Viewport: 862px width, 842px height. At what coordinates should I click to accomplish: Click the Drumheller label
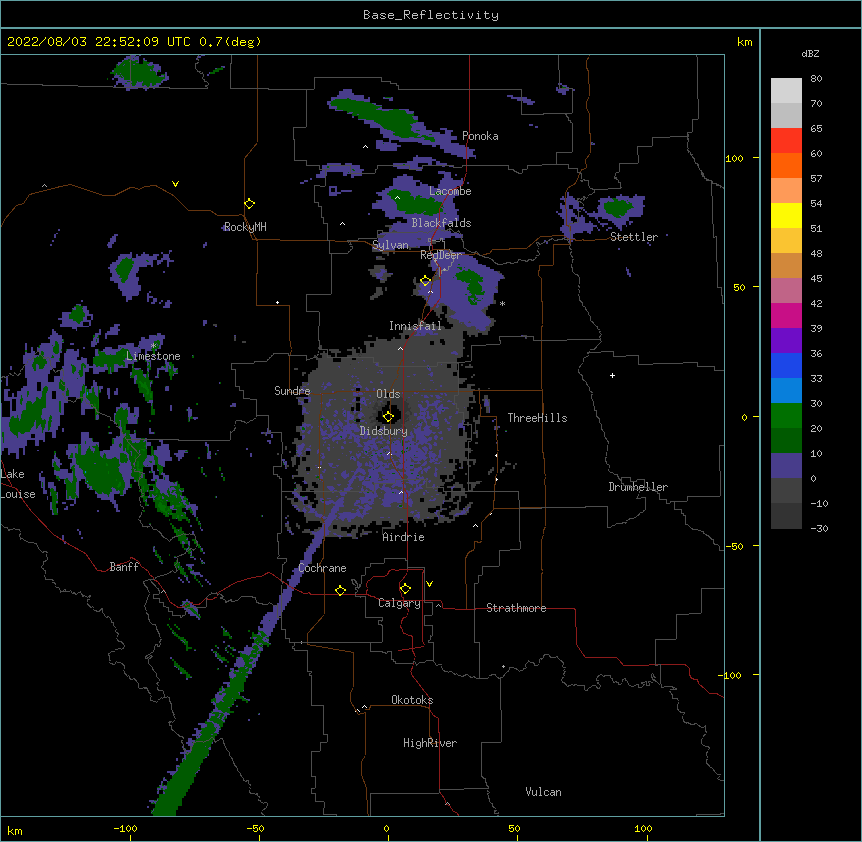(638, 487)
